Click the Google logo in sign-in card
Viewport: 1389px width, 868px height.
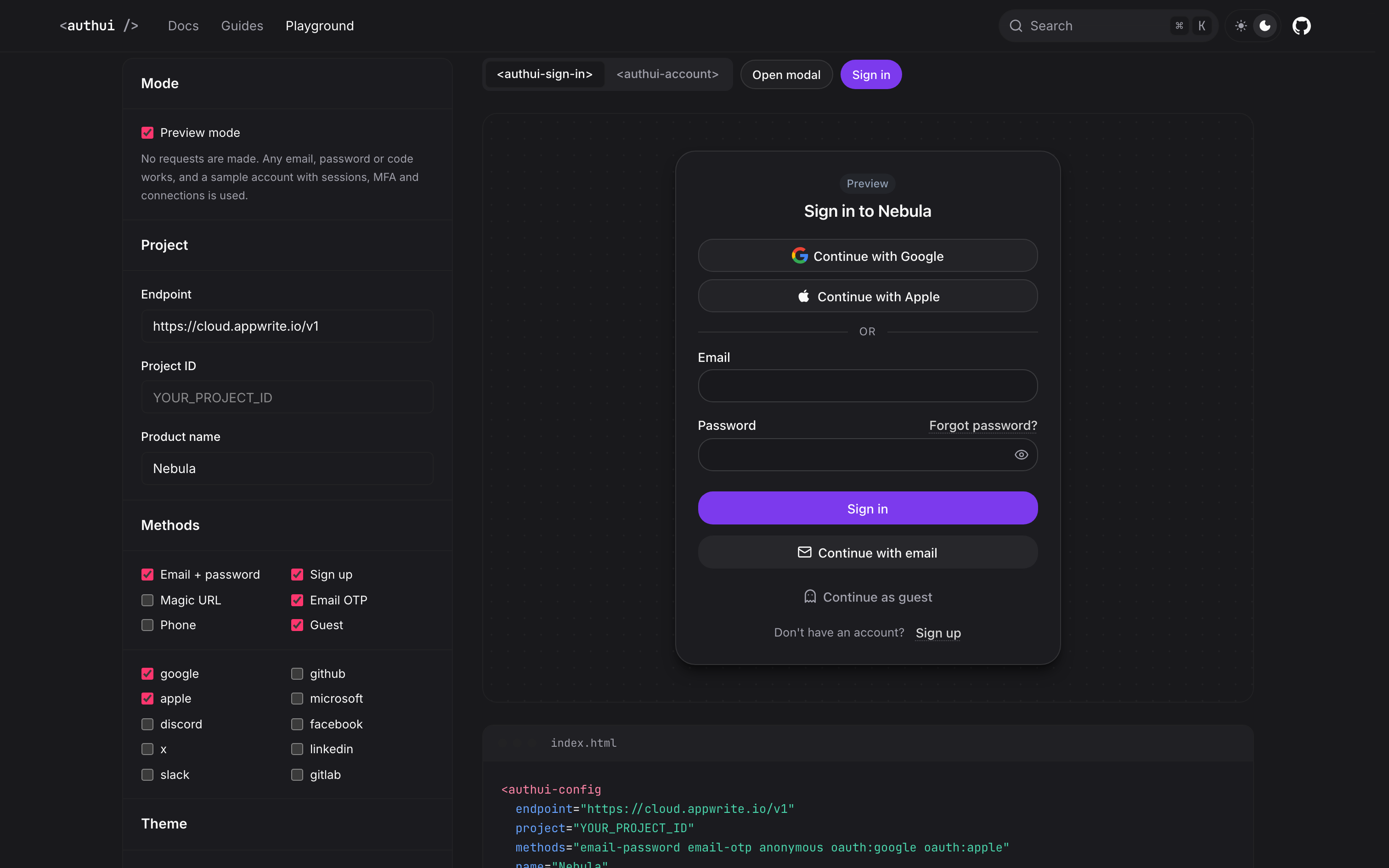(x=800, y=255)
